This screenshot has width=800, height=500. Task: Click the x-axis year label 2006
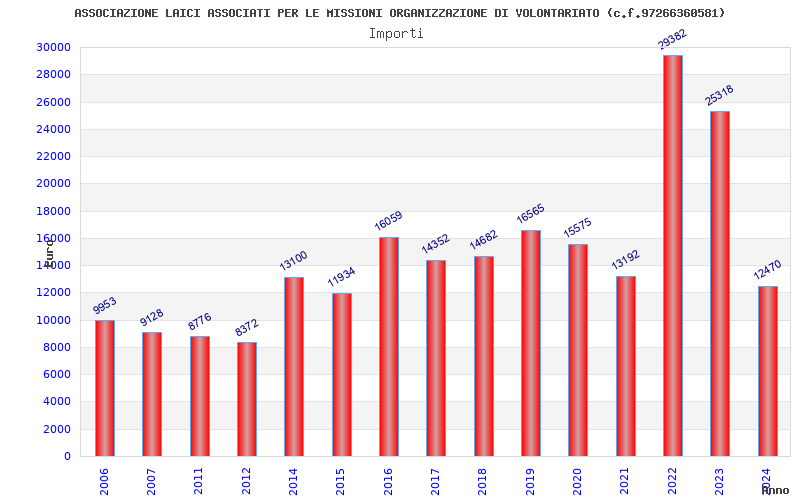105,482
